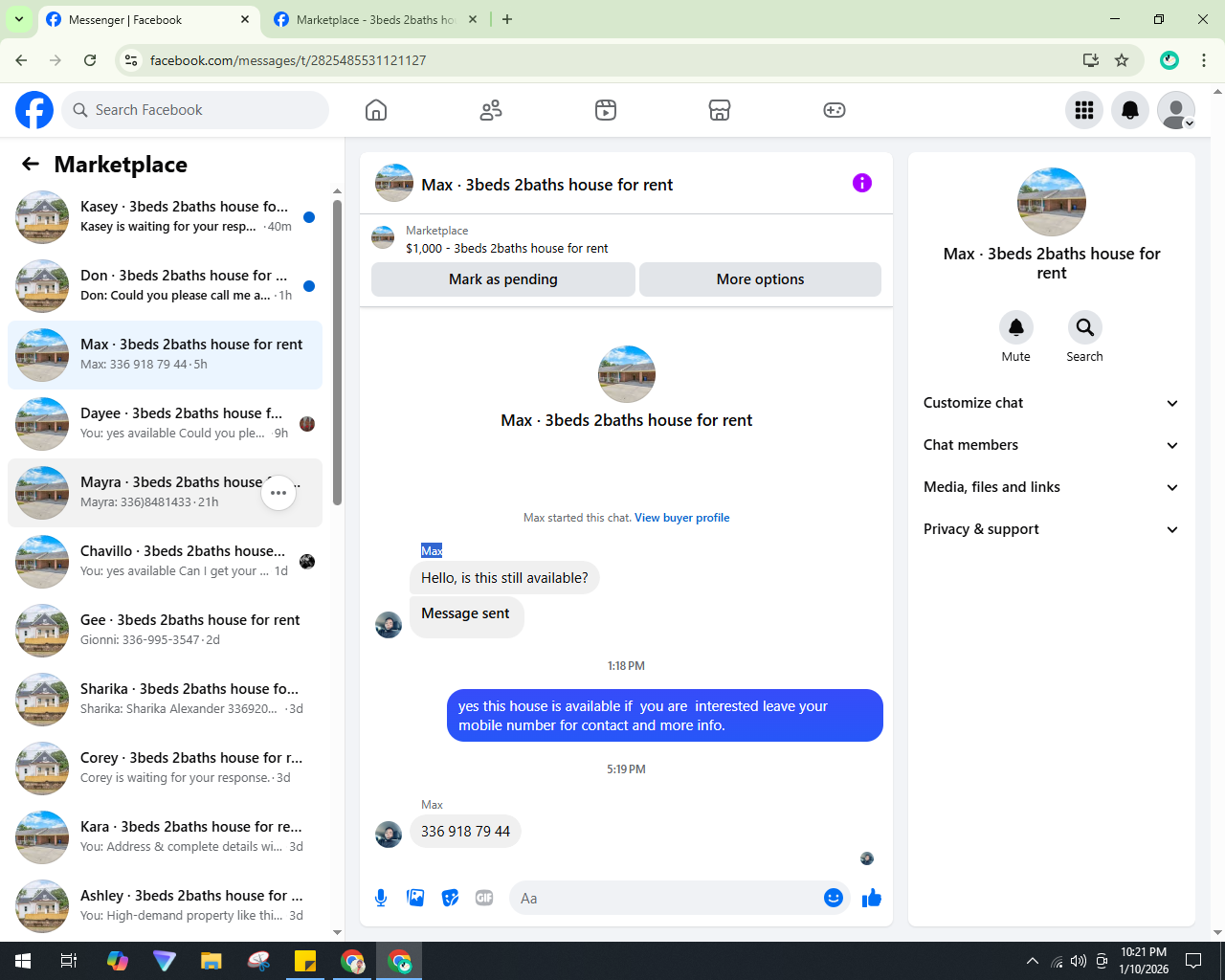
Task: Open Ashley's conversation in the list
Action: 165,906
